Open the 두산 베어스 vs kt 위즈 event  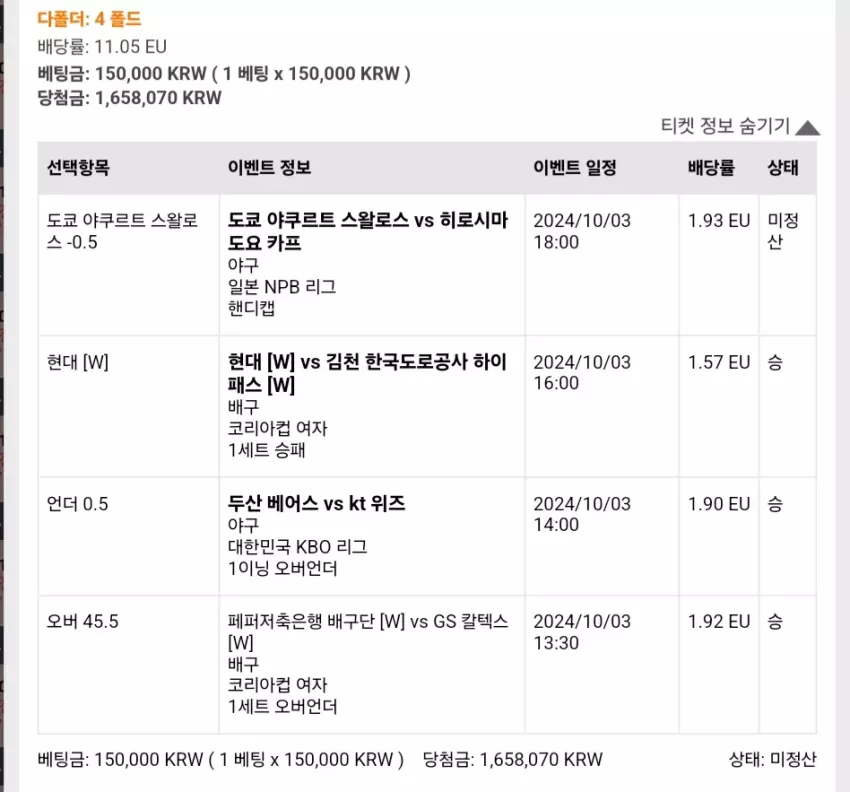point(317,504)
